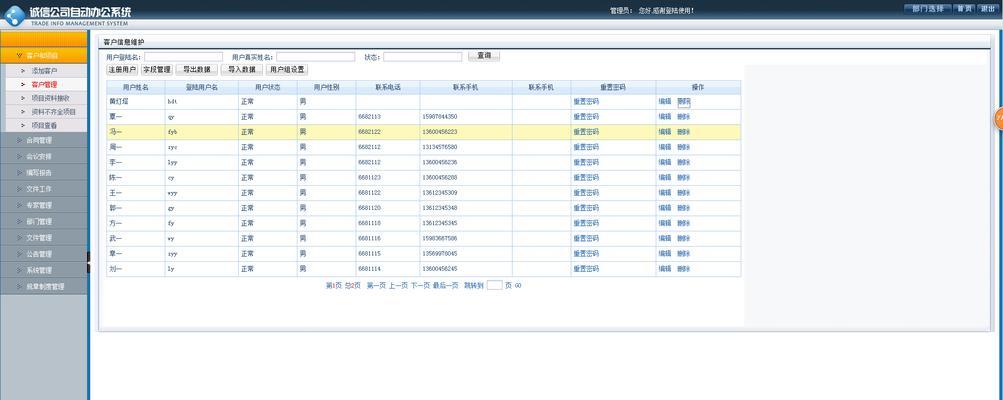This screenshot has width=1003, height=400.
Task: Edit the user with login wyy
Action: (x=665, y=193)
